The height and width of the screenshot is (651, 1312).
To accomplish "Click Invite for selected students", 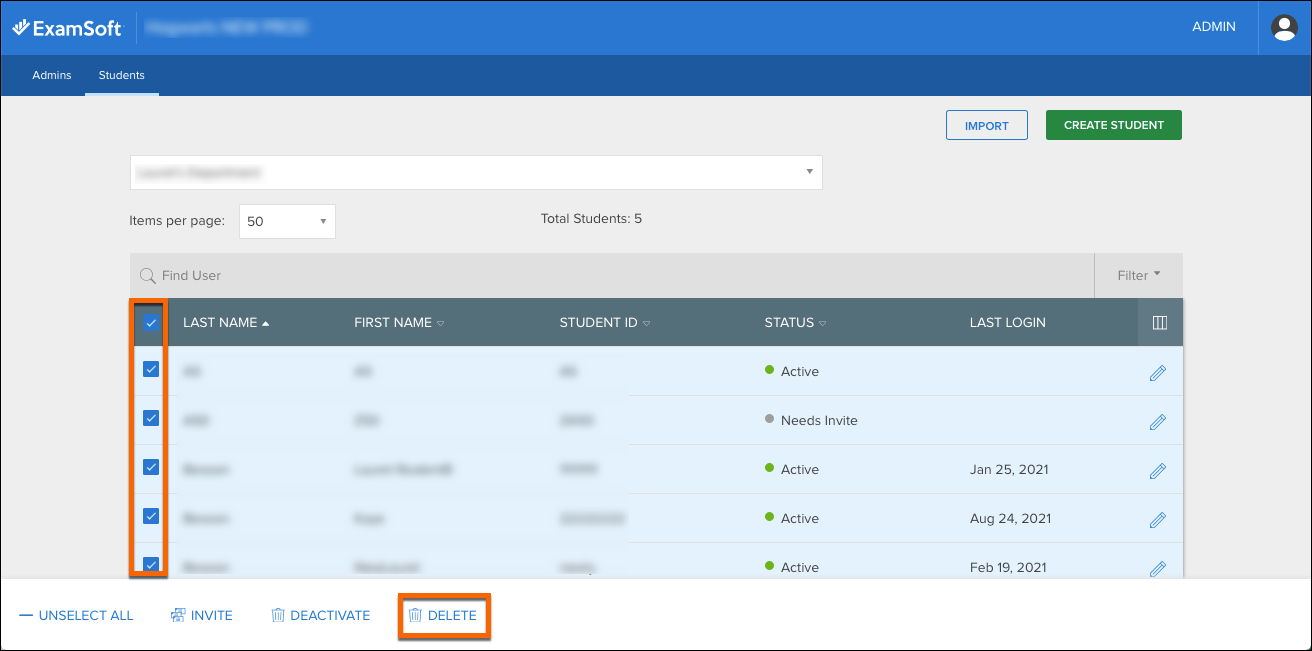I will pos(201,615).
